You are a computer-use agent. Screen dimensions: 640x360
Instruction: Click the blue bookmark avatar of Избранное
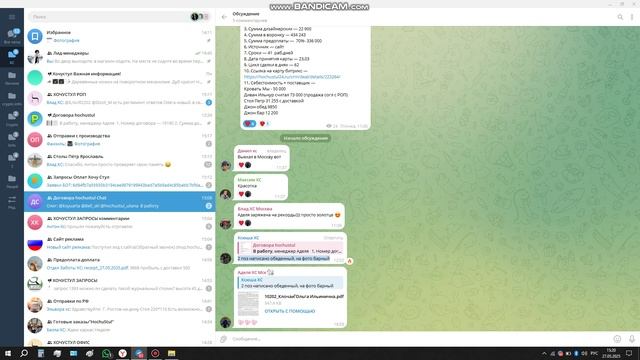pos(35,36)
